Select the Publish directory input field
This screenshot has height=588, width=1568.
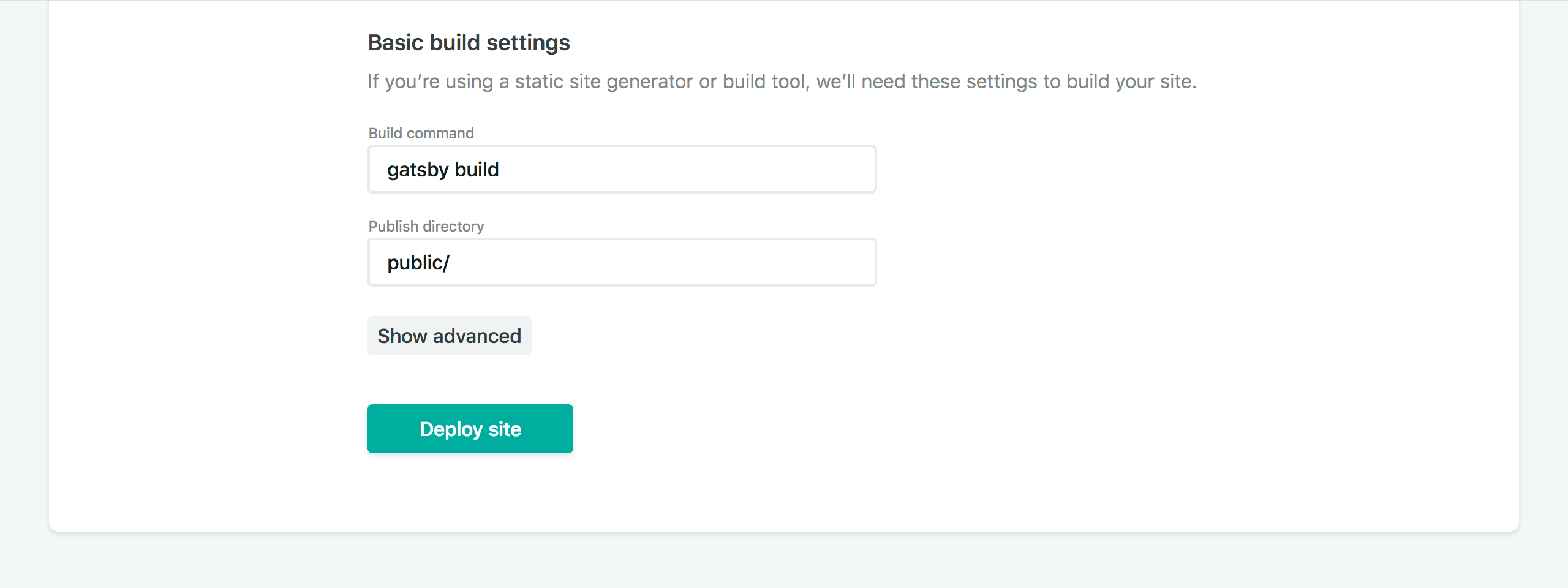pyautogui.click(x=621, y=262)
